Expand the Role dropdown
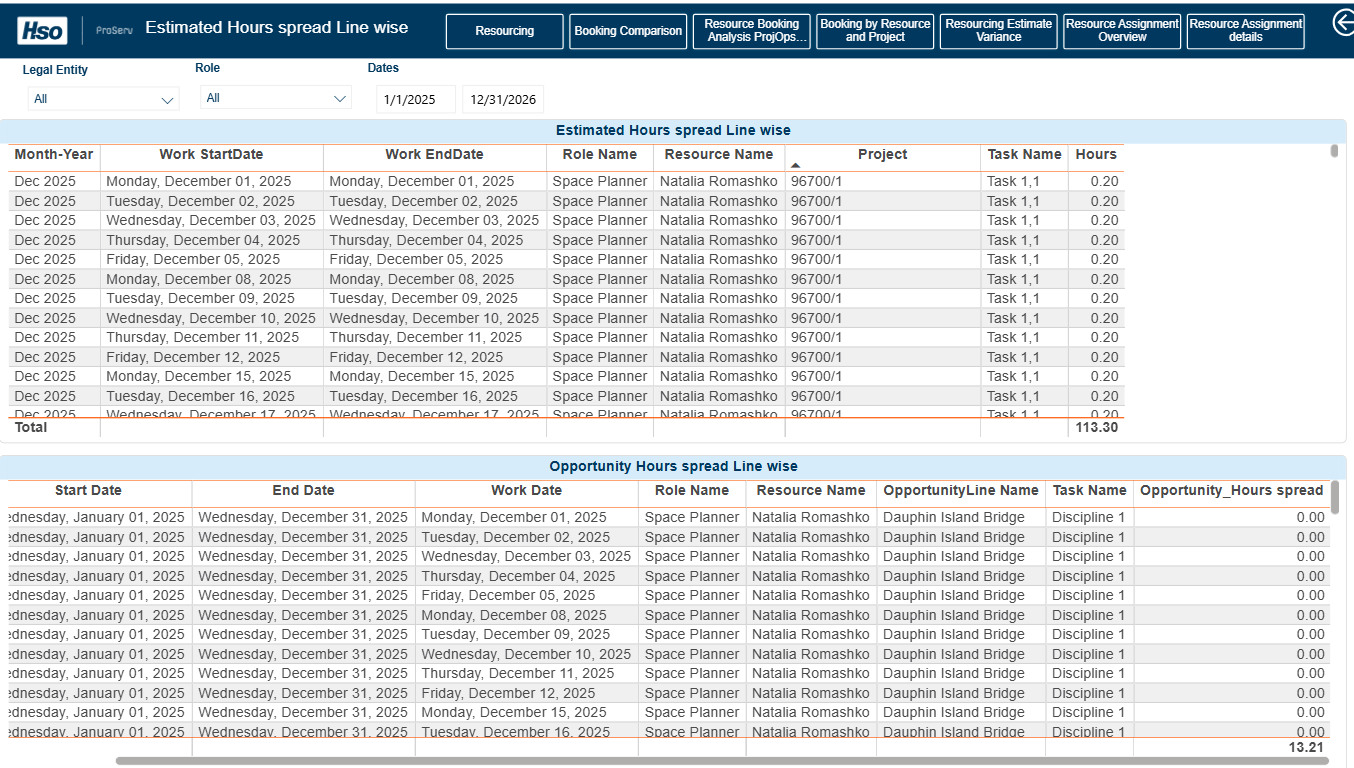The width and height of the screenshot is (1354, 768). click(275, 98)
